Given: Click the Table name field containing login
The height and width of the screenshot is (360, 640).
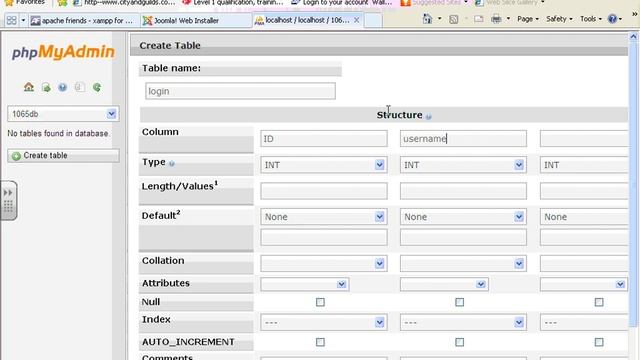Looking at the screenshot, I should pyautogui.click(x=240, y=91).
